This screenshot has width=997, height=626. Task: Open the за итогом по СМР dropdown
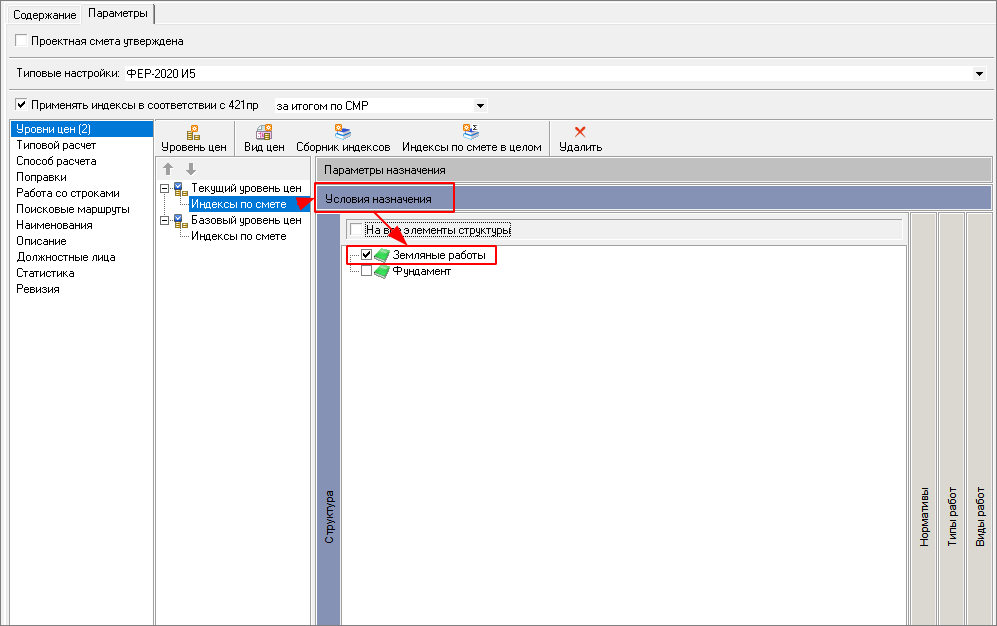[480, 105]
